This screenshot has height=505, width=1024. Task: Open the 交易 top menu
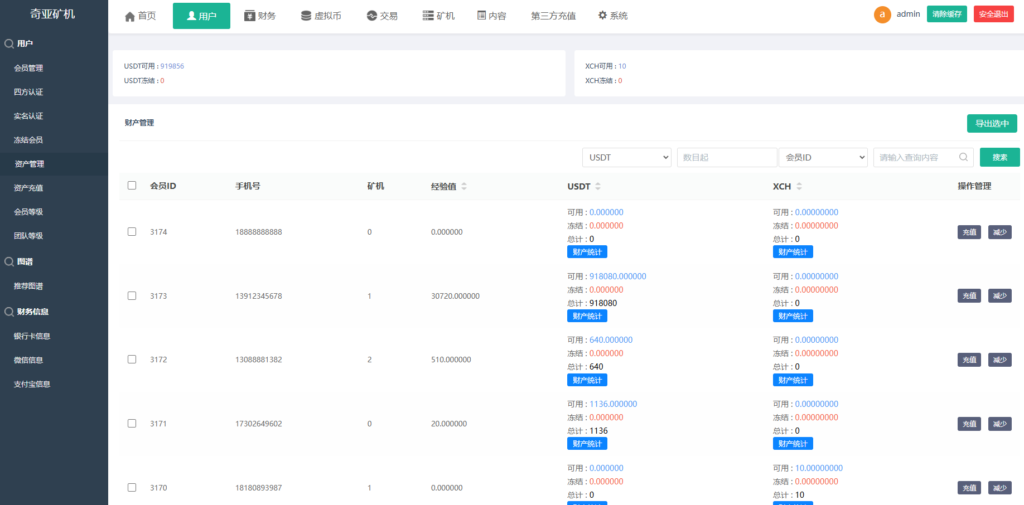382,16
